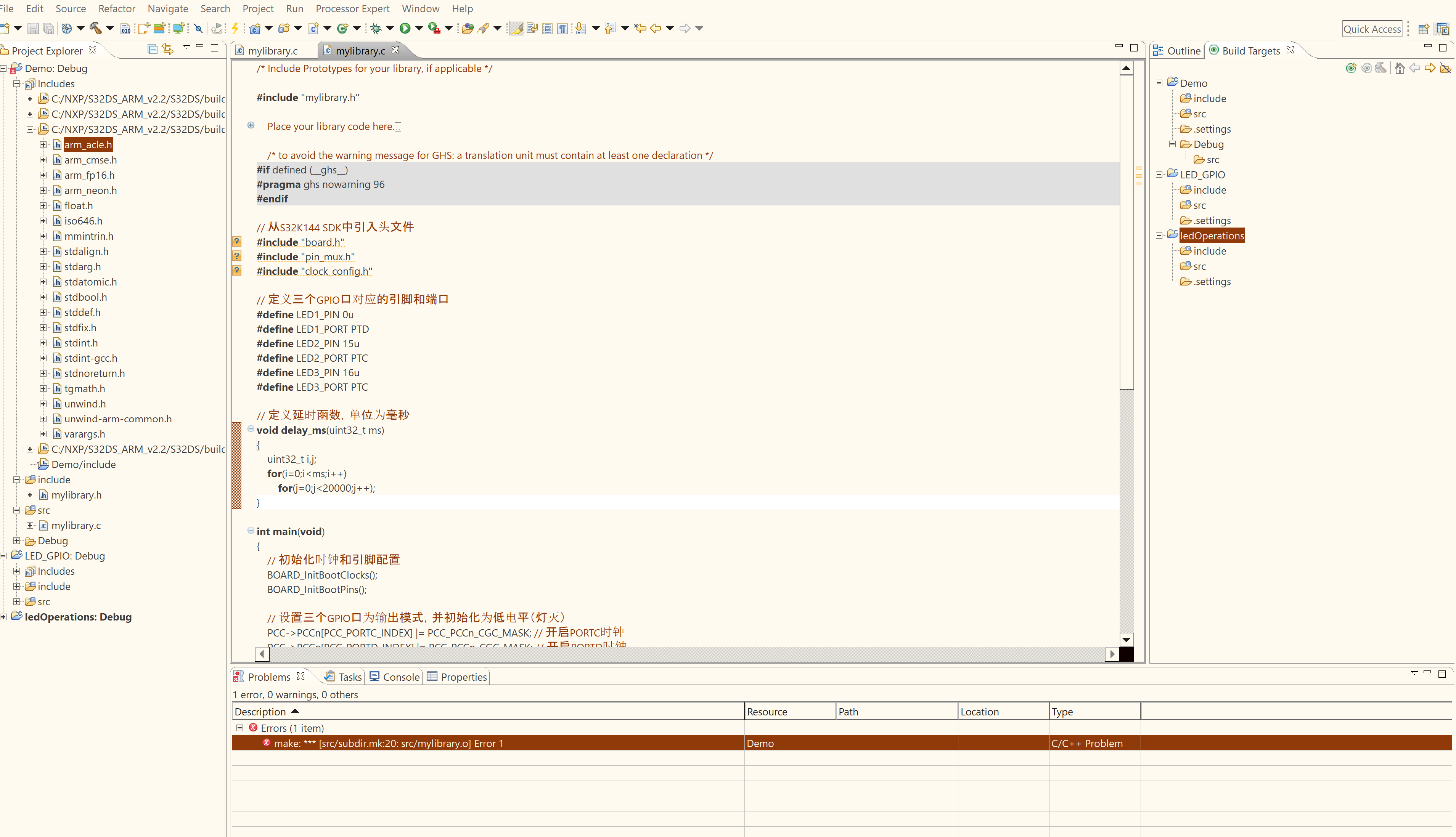Viewport: 1456px width, 837px height.
Task: Collapse All in Project Explorer
Action: (x=153, y=50)
